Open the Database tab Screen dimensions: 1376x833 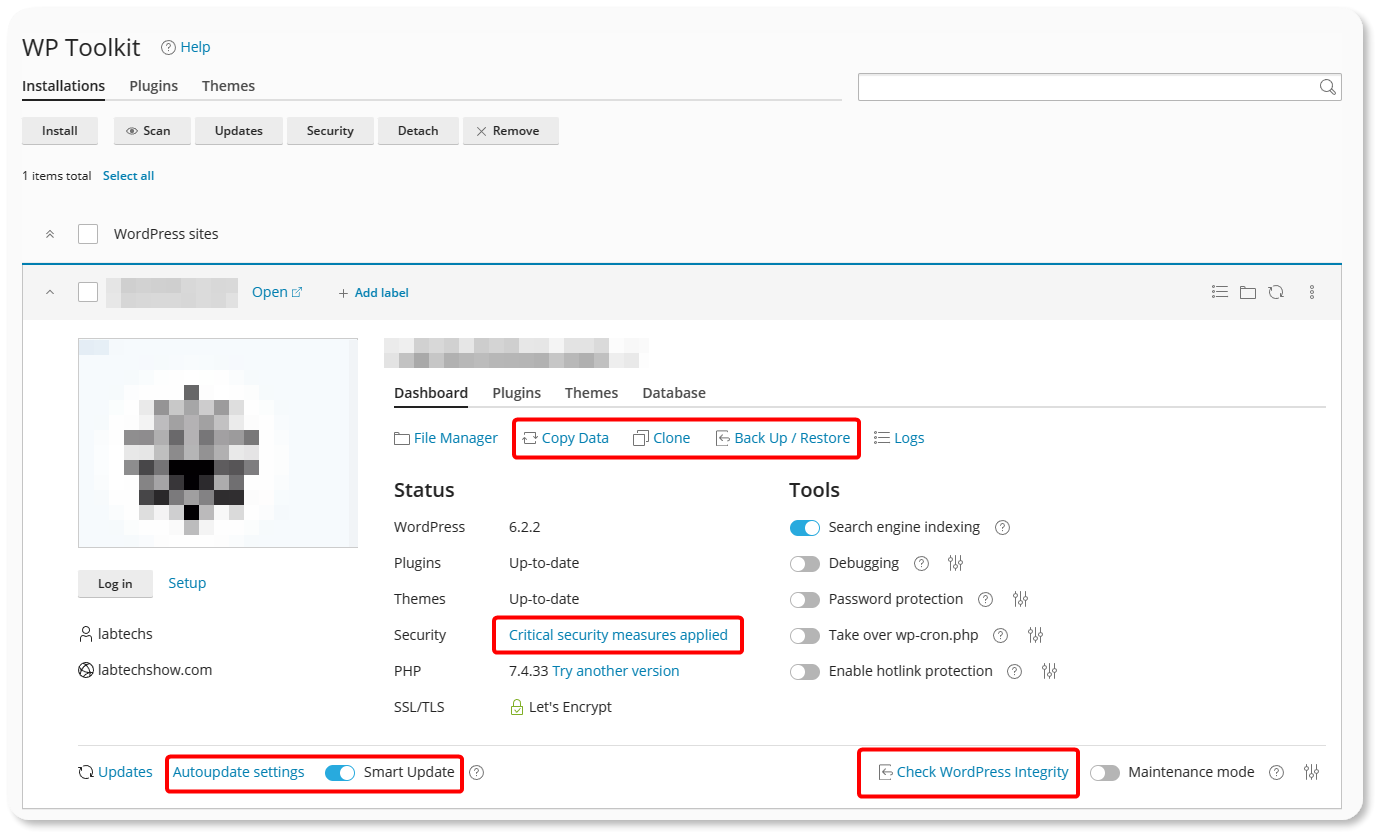[674, 393]
